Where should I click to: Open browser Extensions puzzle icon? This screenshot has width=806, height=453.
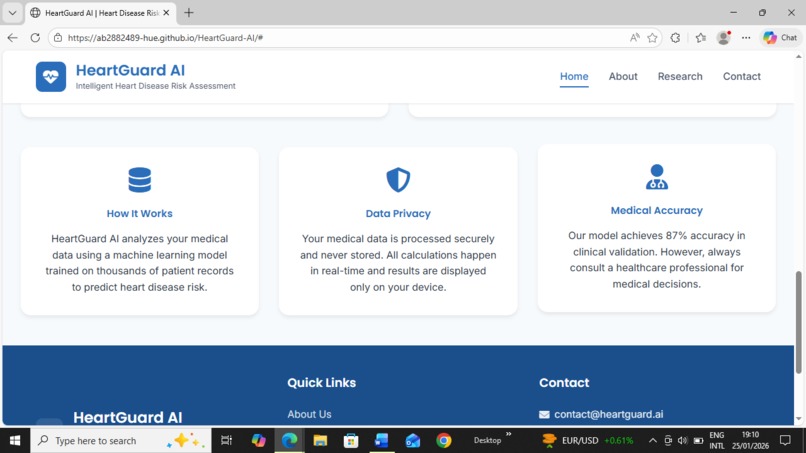tap(675, 38)
